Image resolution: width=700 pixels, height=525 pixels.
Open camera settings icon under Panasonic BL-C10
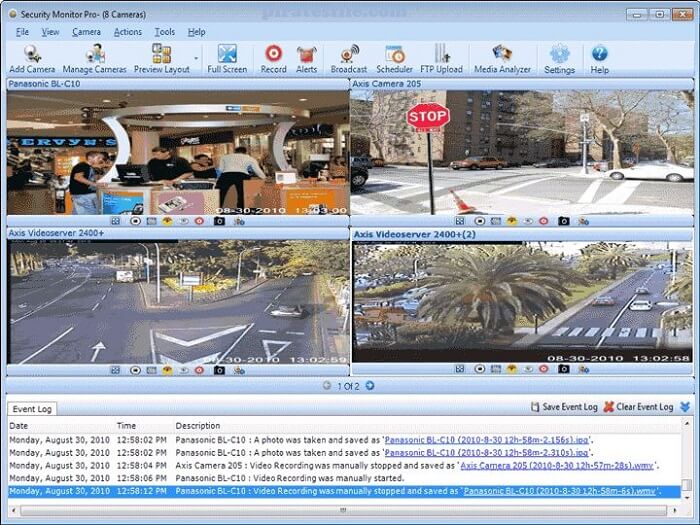[239, 221]
